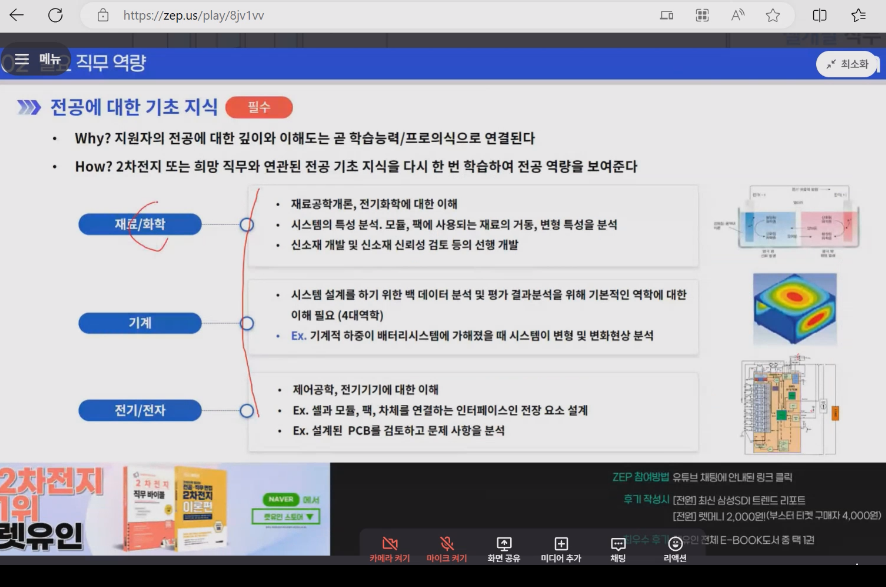Minimize the shared screen with 최소화
The image size is (886, 587).
[x=846, y=64]
